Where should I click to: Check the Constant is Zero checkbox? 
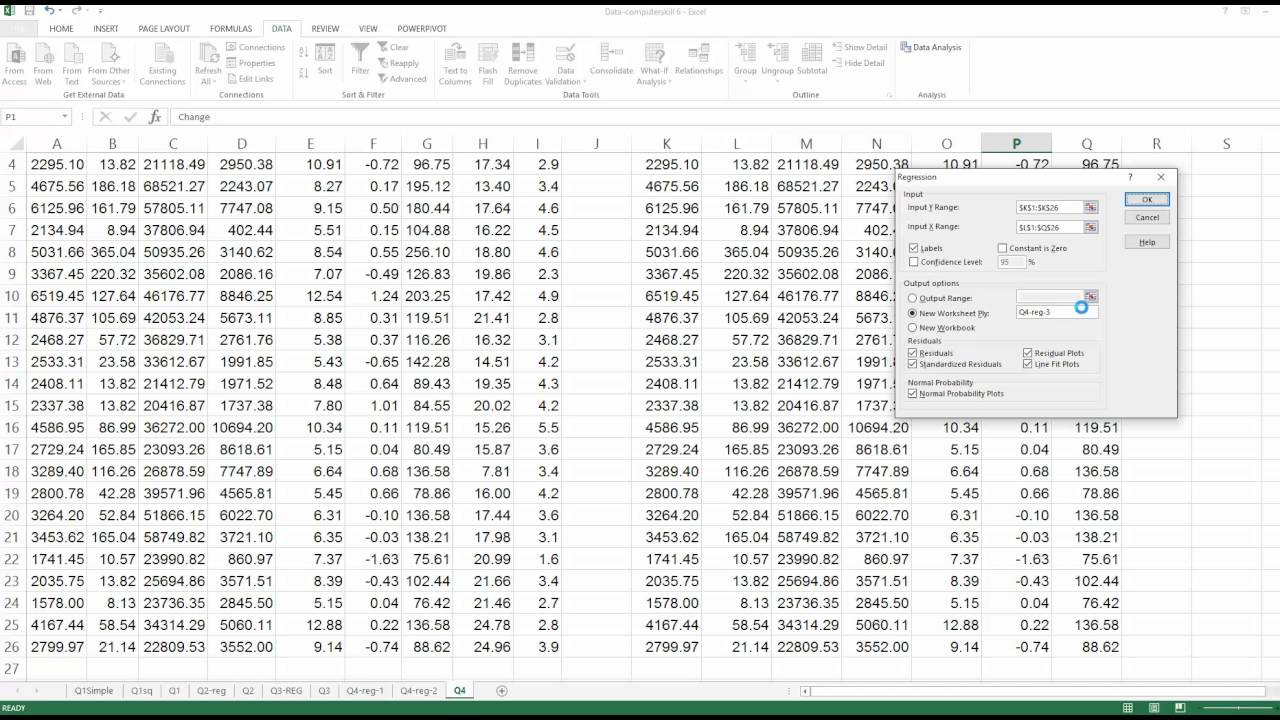click(x=1003, y=248)
